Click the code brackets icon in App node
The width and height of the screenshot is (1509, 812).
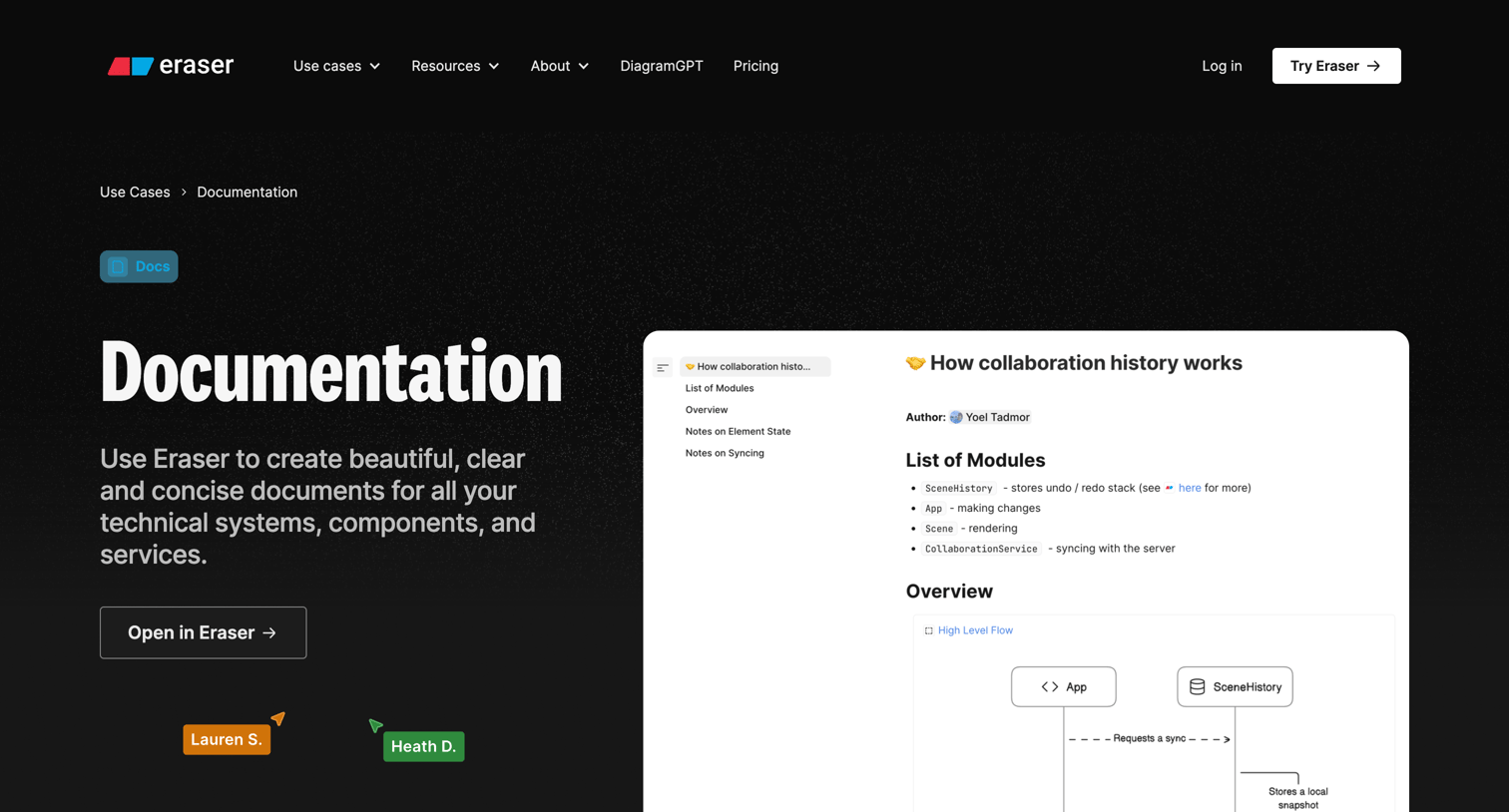pyautogui.click(x=1050, y=686)
